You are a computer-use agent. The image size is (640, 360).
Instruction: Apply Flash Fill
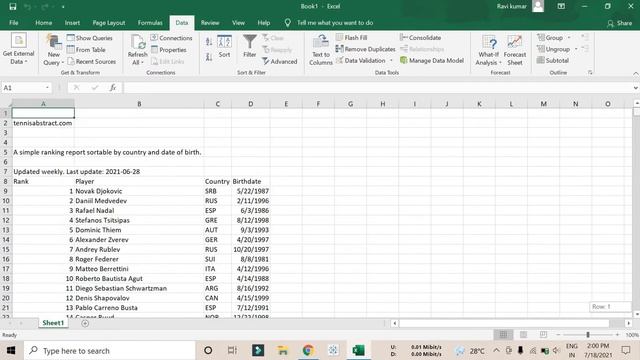pos(351,38)
